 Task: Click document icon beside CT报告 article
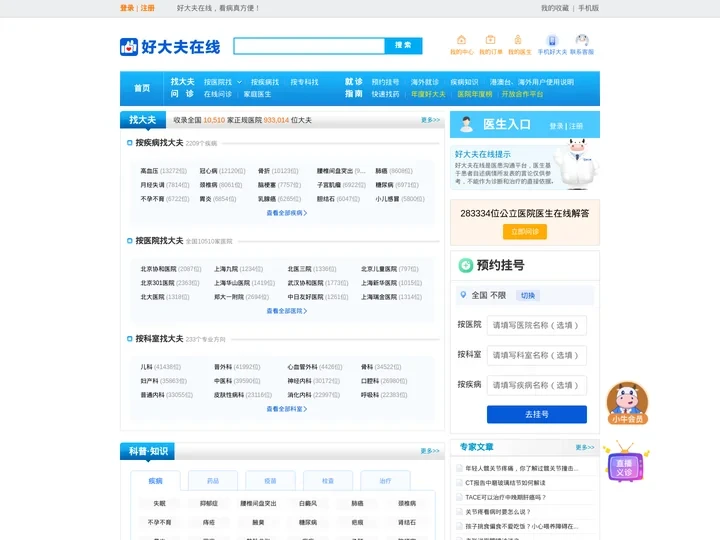tap(459, 483)
